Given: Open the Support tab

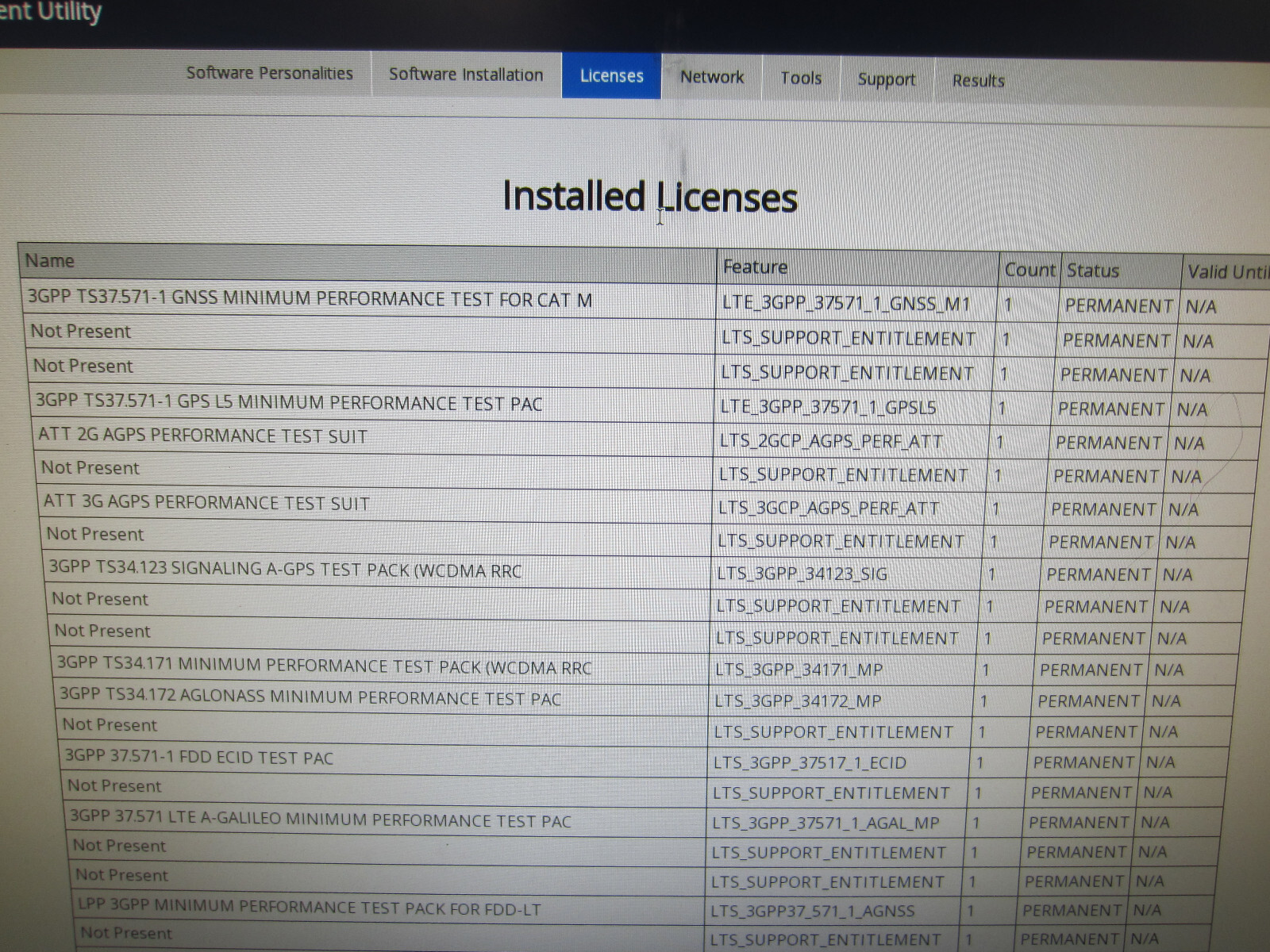Looking at the screenshot, I should click(886, 79).
